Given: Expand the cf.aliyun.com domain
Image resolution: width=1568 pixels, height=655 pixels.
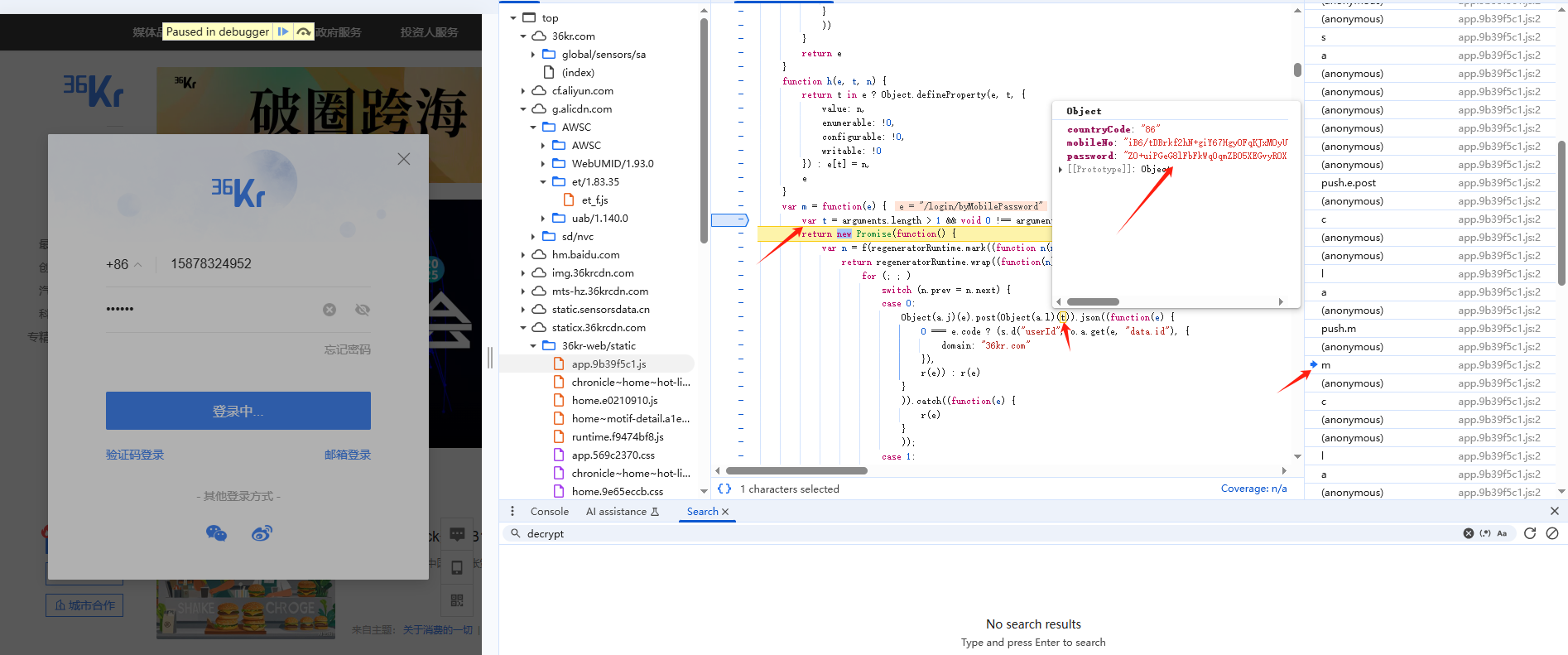Looking at the screenshot, I should click(522, 90).
